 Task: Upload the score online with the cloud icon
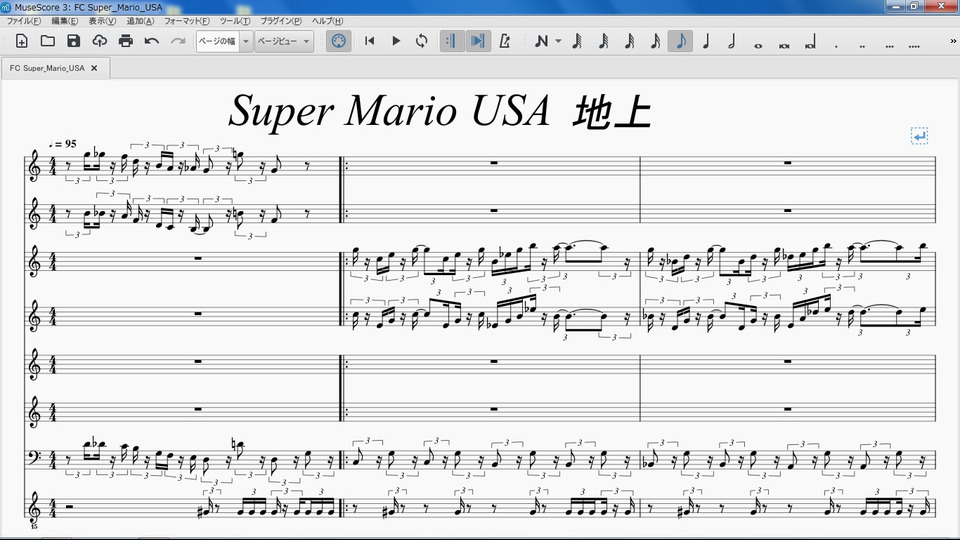100,41
